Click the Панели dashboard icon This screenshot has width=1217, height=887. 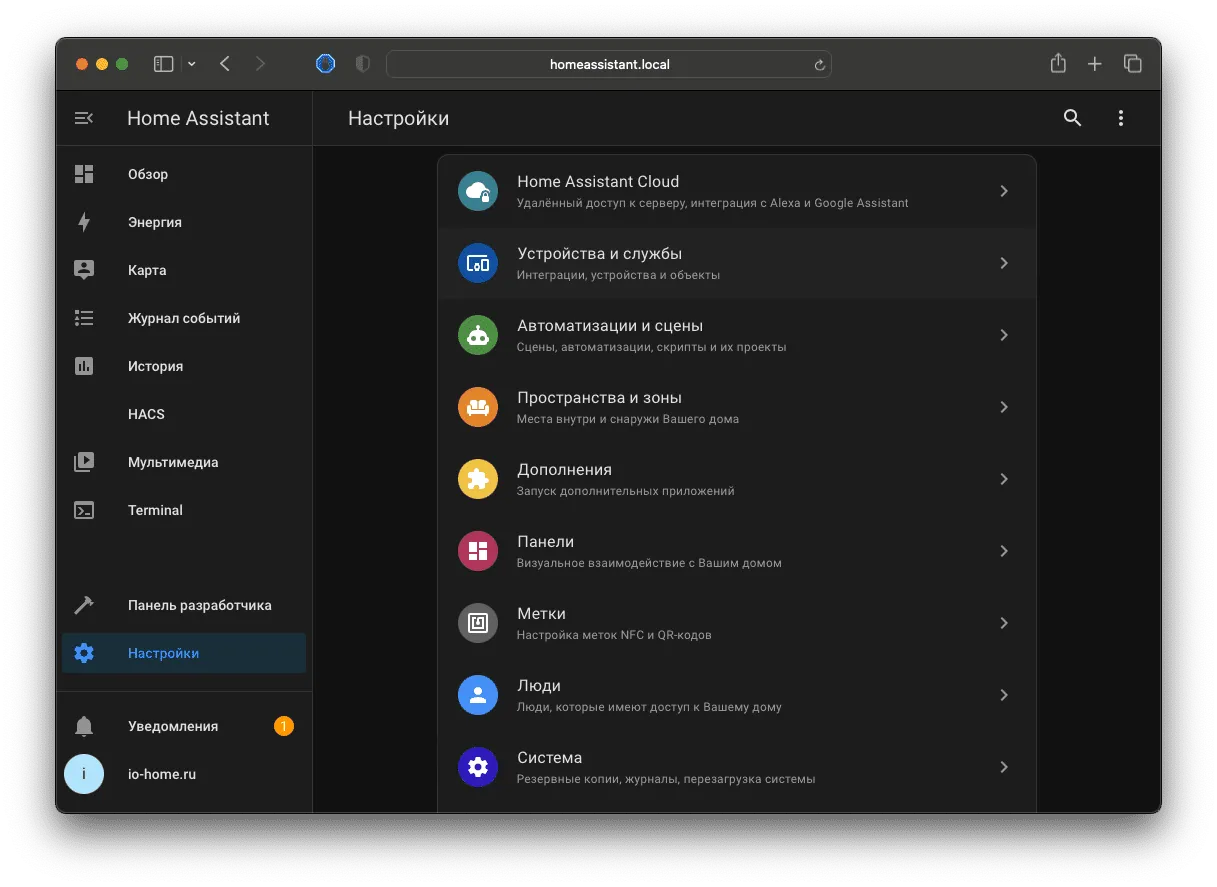pos(478,551)
